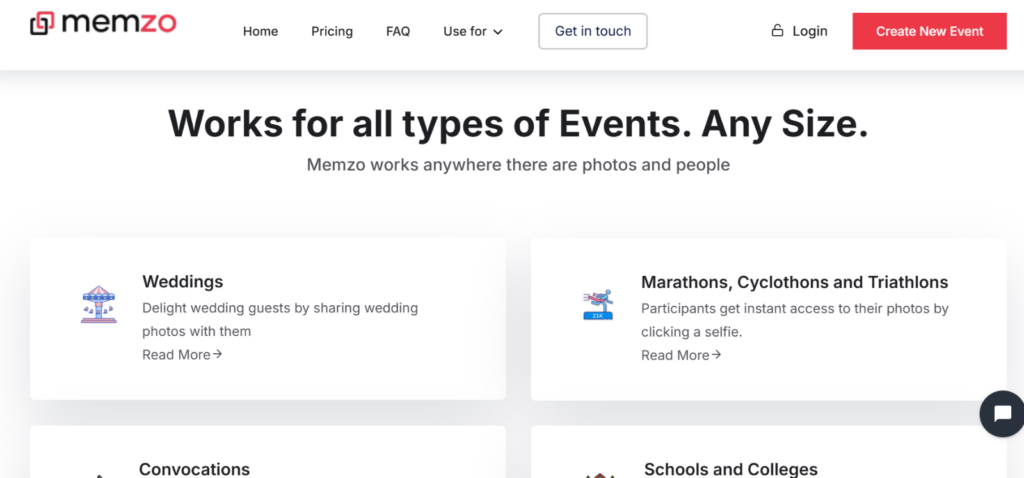Click the arrow after Weddings Read More
Image resolution: width=1024 pixels, height=478 pixels.
click(x=218, y=354)
